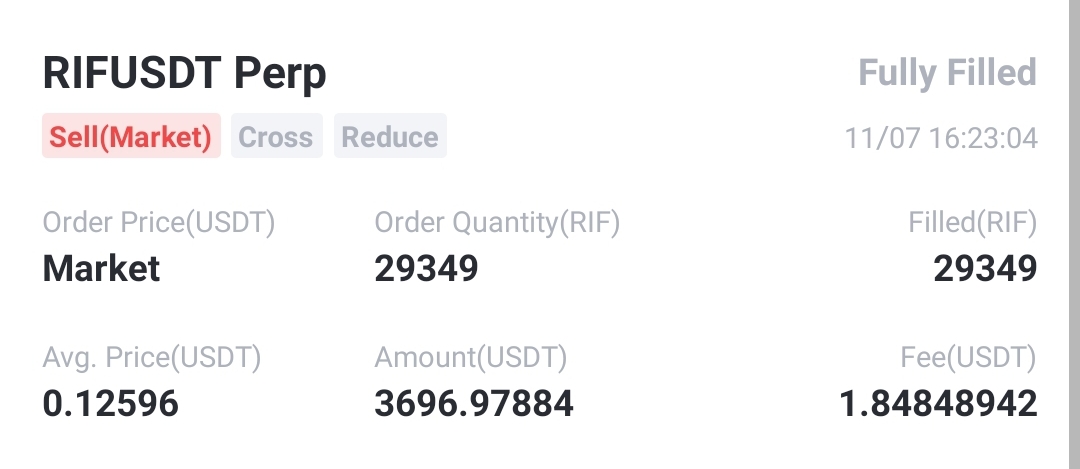Tap the Filled(RIF) label
The width and height of the screenshot is (1080, 469).
(x=972, y=223)
